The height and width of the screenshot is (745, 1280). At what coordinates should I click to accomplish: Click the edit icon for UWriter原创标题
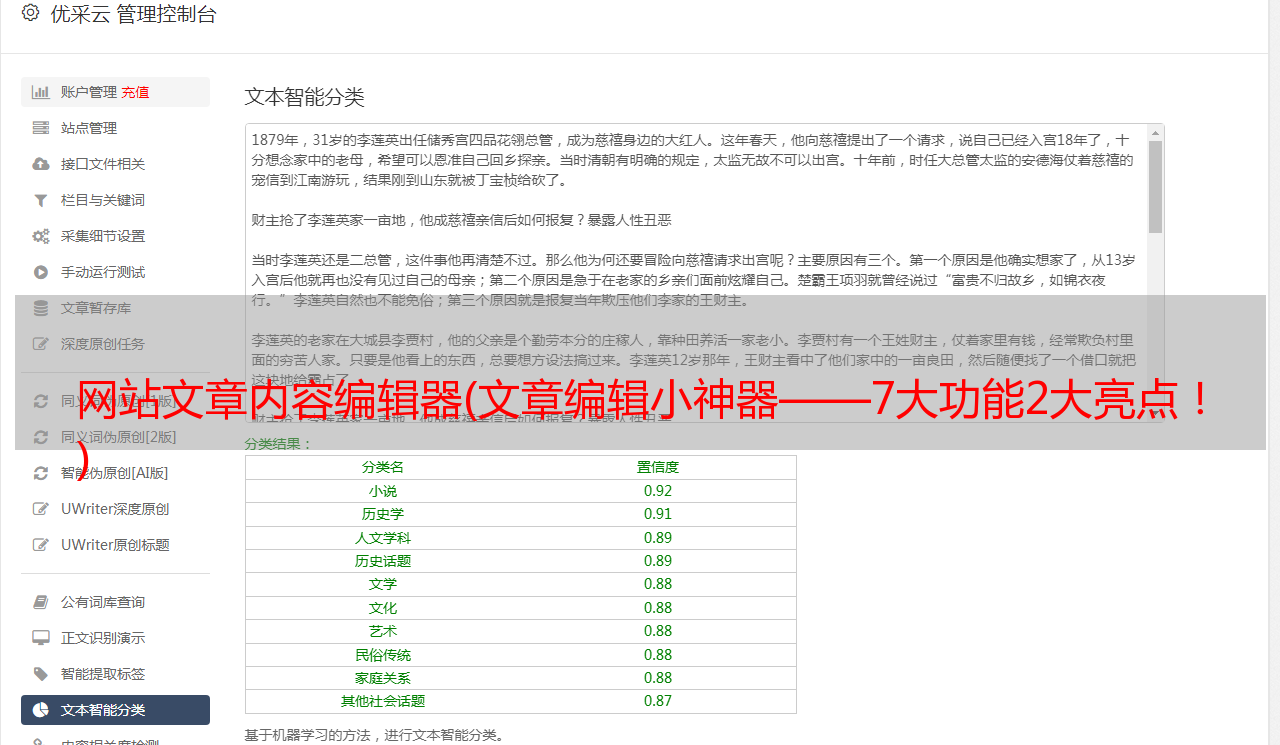tap(41, 545)
